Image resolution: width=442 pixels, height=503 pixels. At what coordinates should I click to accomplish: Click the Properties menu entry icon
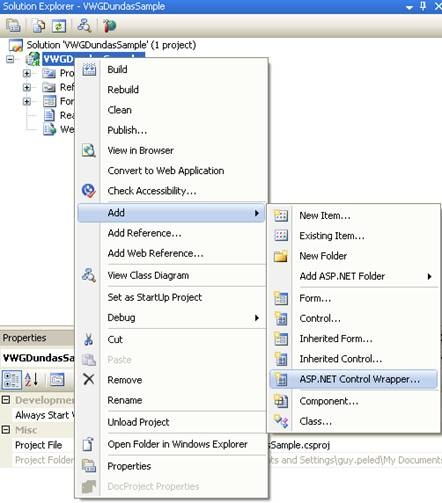click(89, 466)
